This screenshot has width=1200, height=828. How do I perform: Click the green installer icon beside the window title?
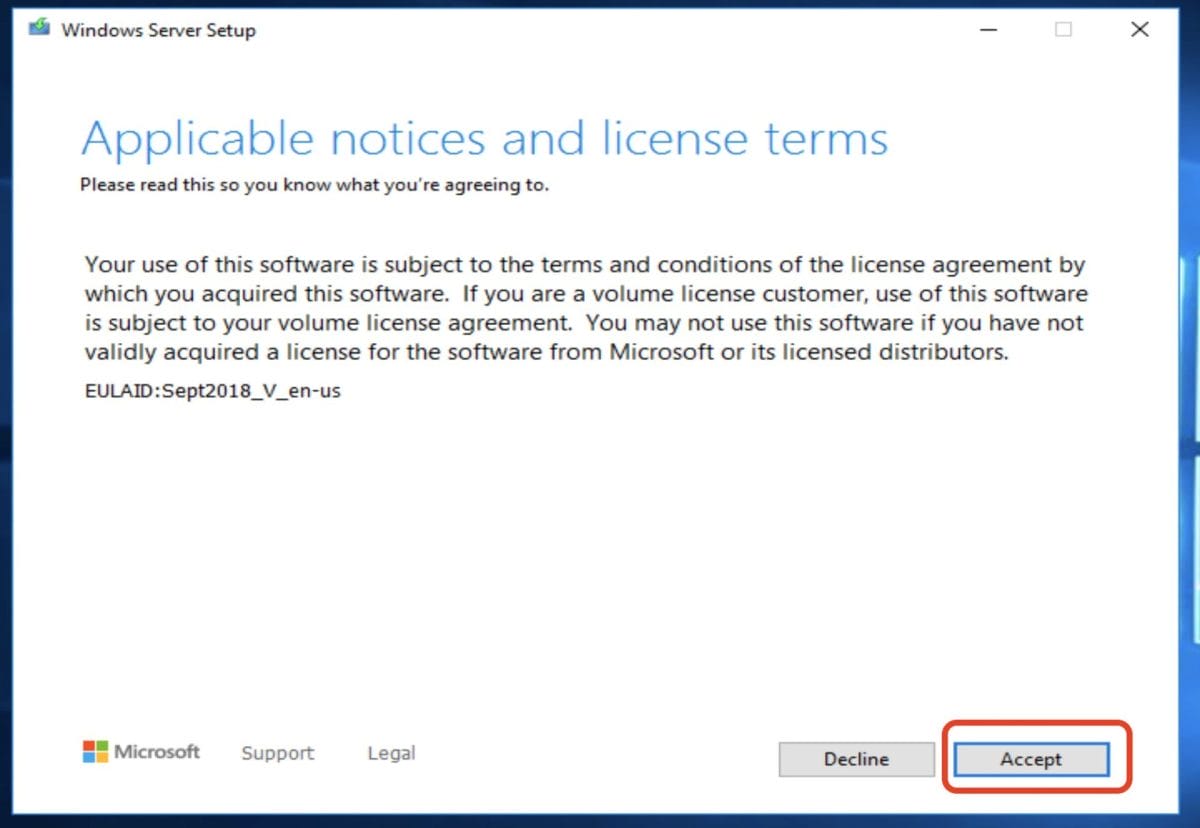point(37,29)
